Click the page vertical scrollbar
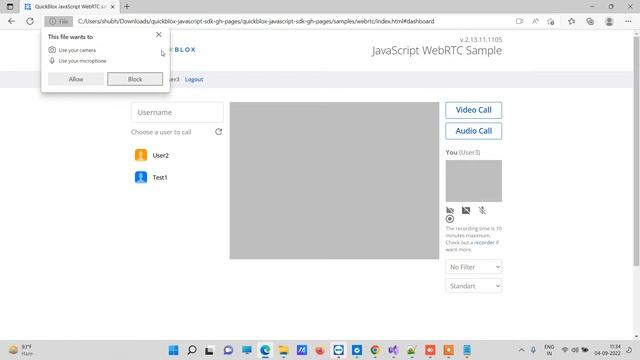640x360 pixels. point(636,151)
